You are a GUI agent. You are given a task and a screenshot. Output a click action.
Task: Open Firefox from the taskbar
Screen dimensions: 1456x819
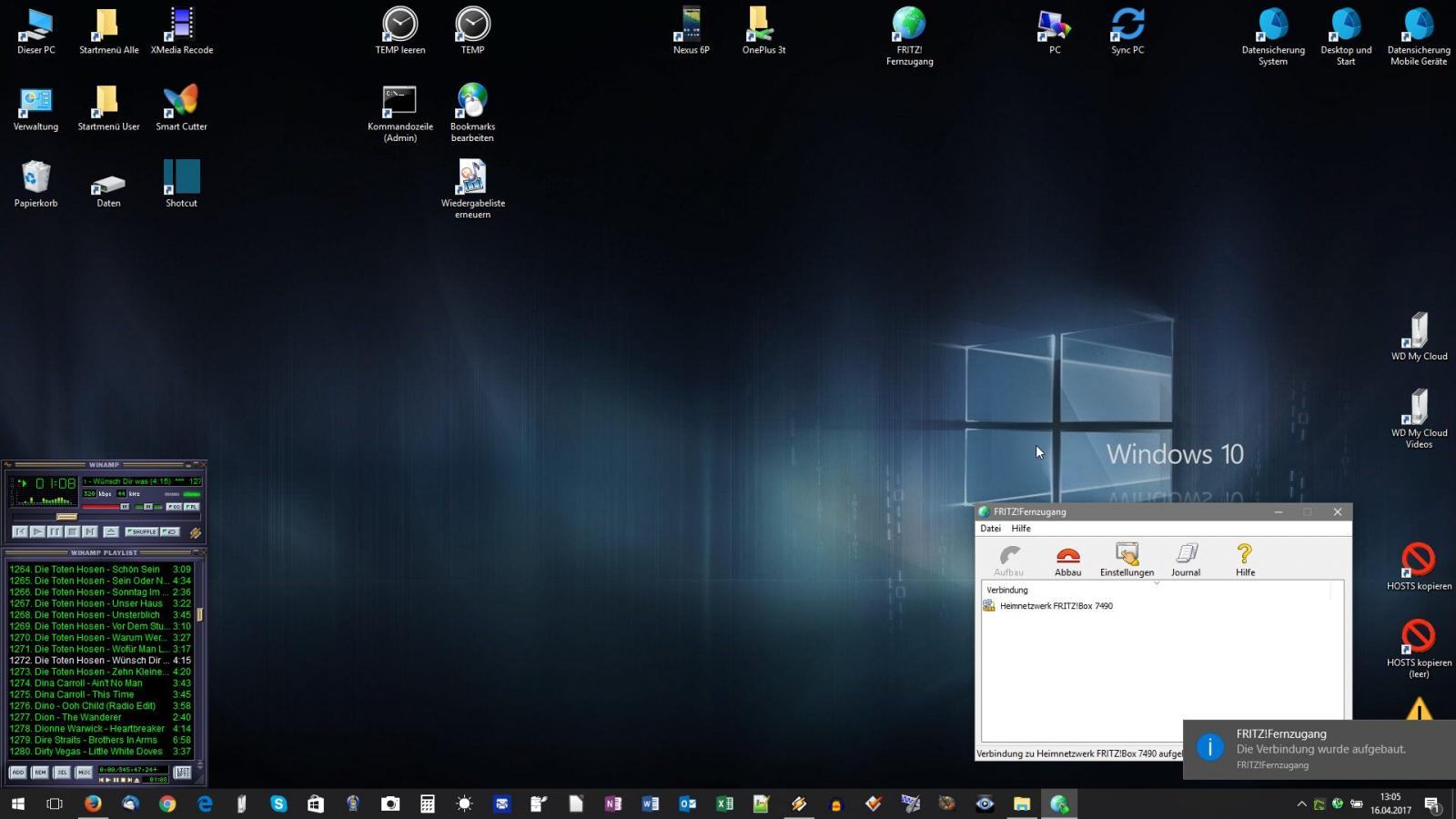(93, 804)
